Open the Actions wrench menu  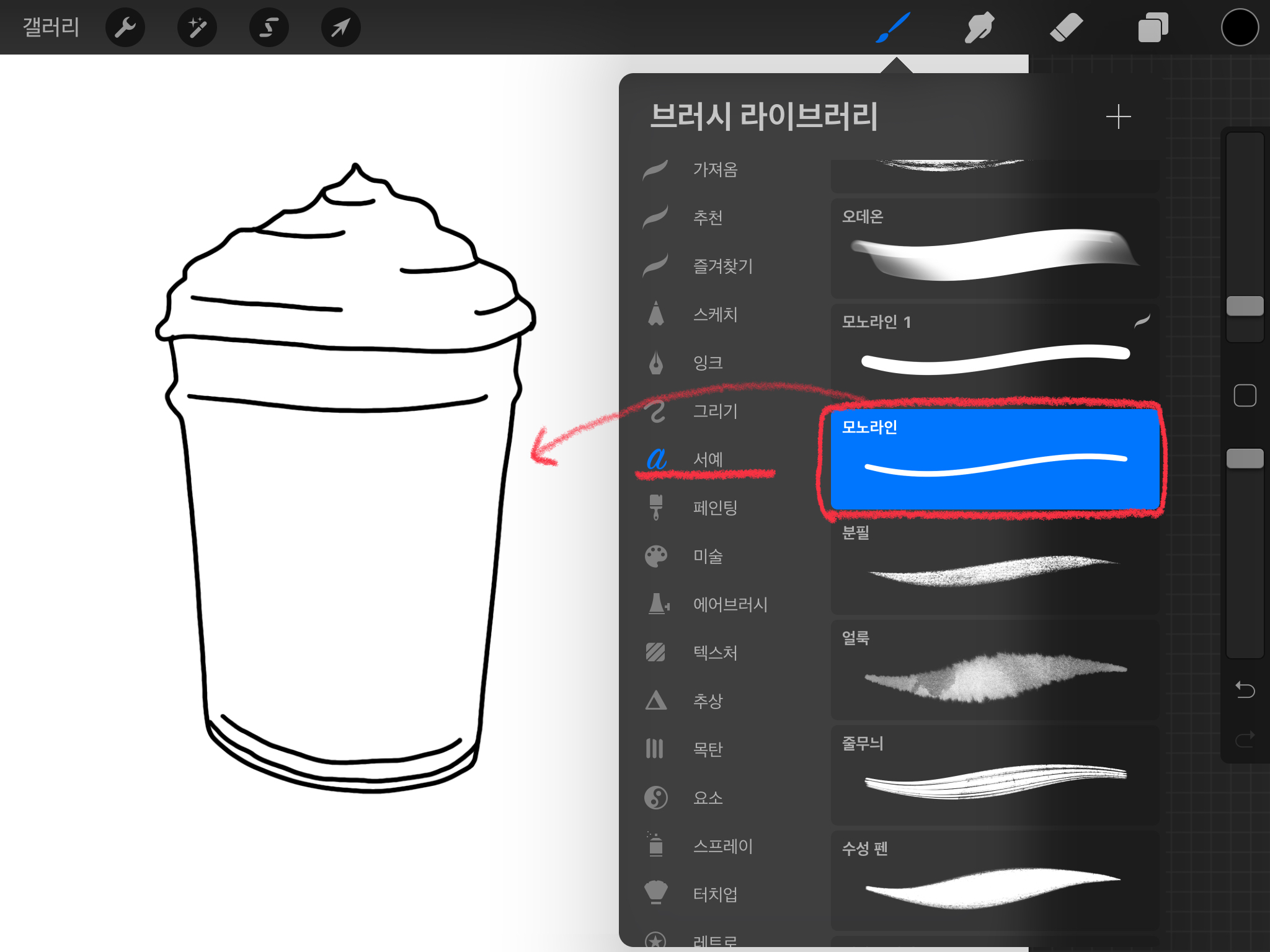coord(125,27)
